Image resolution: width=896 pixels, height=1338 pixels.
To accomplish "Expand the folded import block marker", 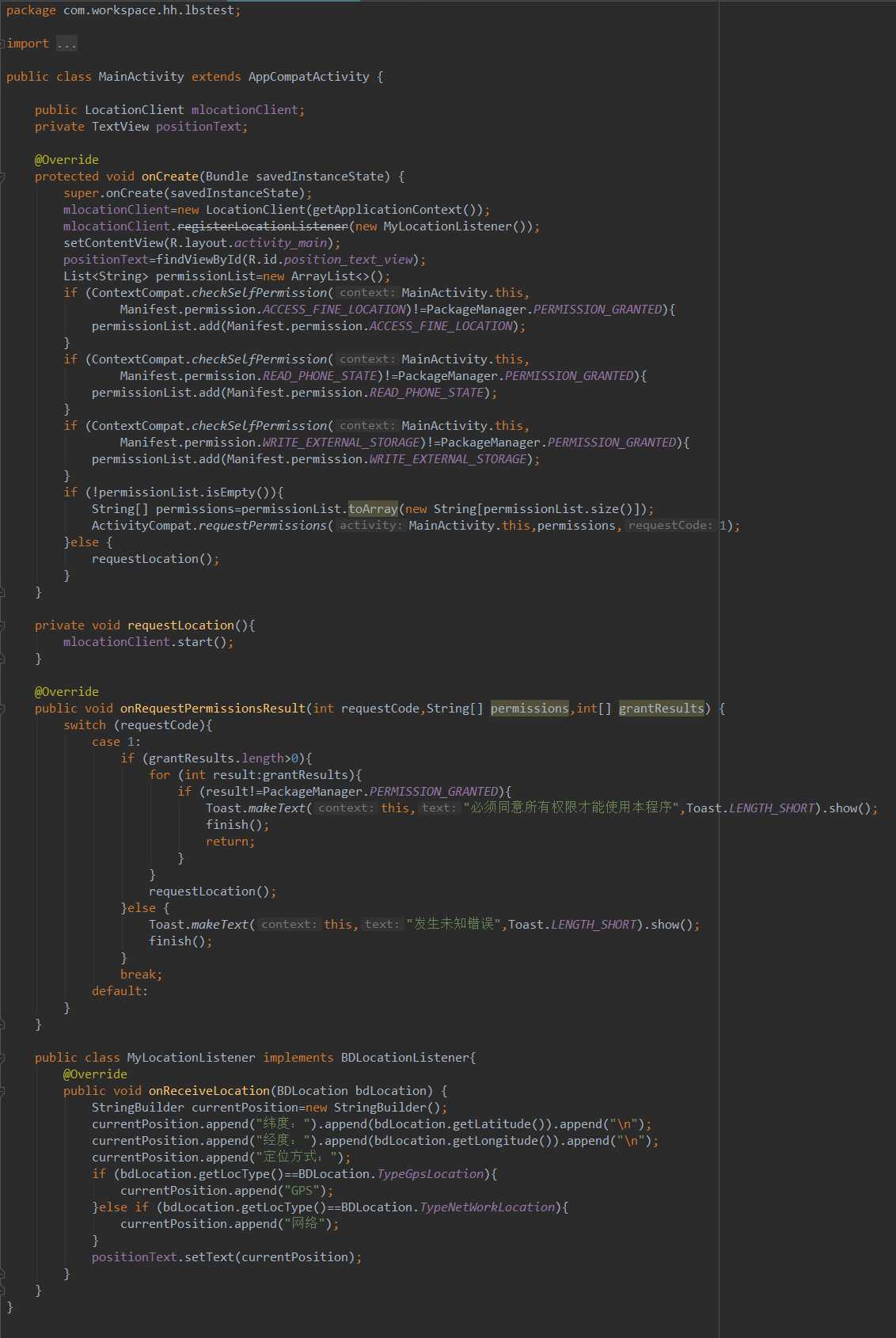I will point(2,44).
